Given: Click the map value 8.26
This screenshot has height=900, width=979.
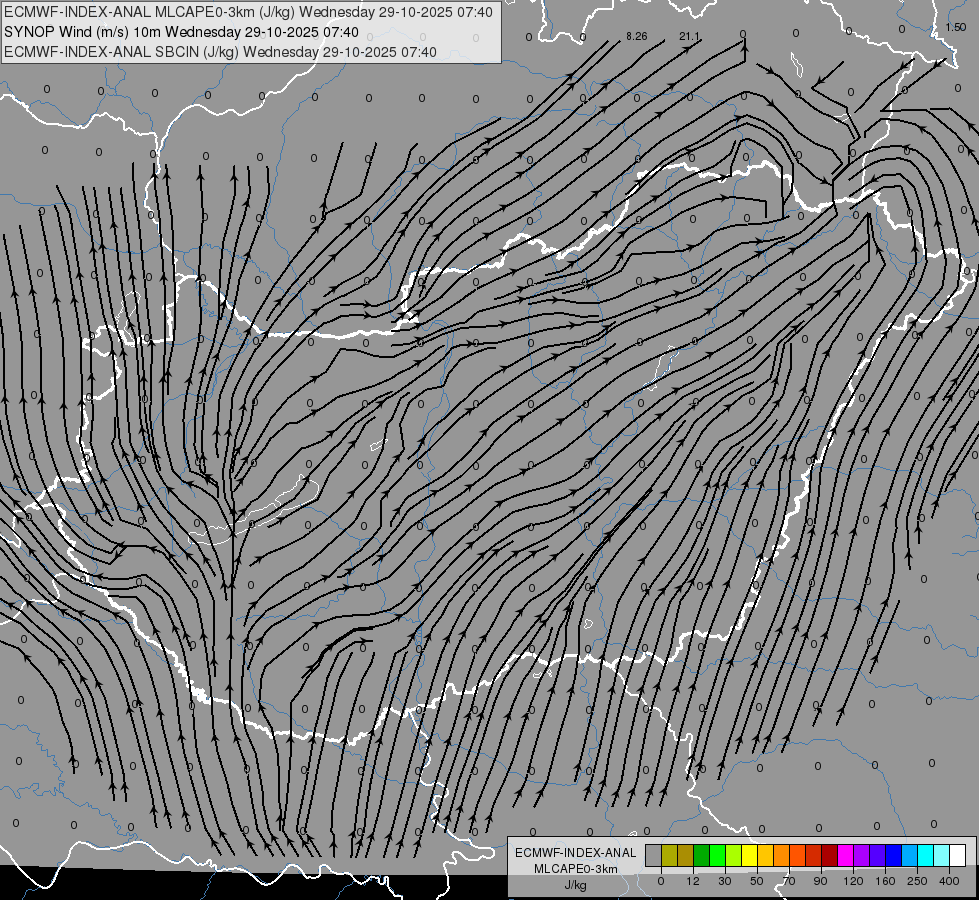Looking at the screenshot, I should [x=637, y=36].
